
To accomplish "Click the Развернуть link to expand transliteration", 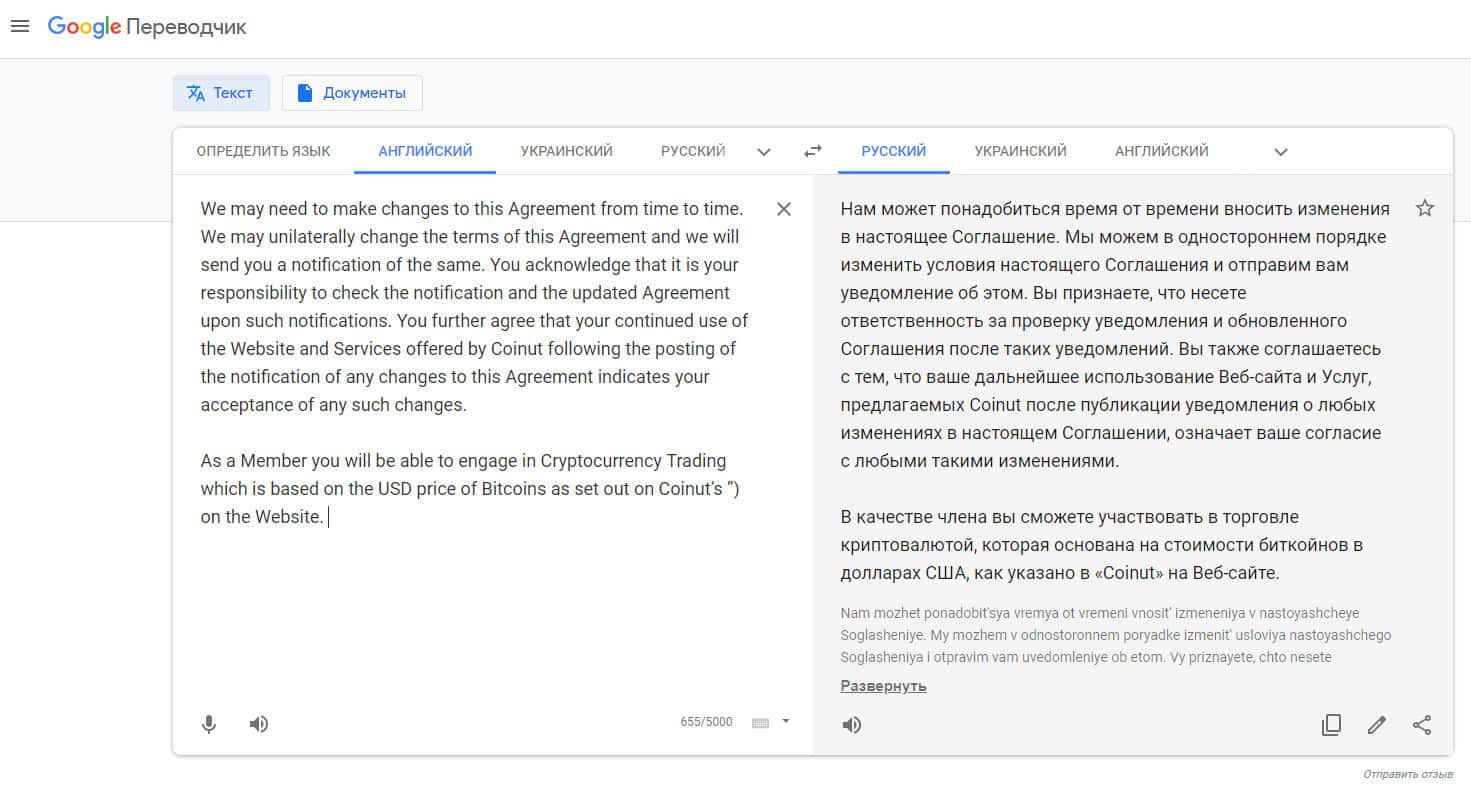I will pyautogui.click(x=883, y=686).
